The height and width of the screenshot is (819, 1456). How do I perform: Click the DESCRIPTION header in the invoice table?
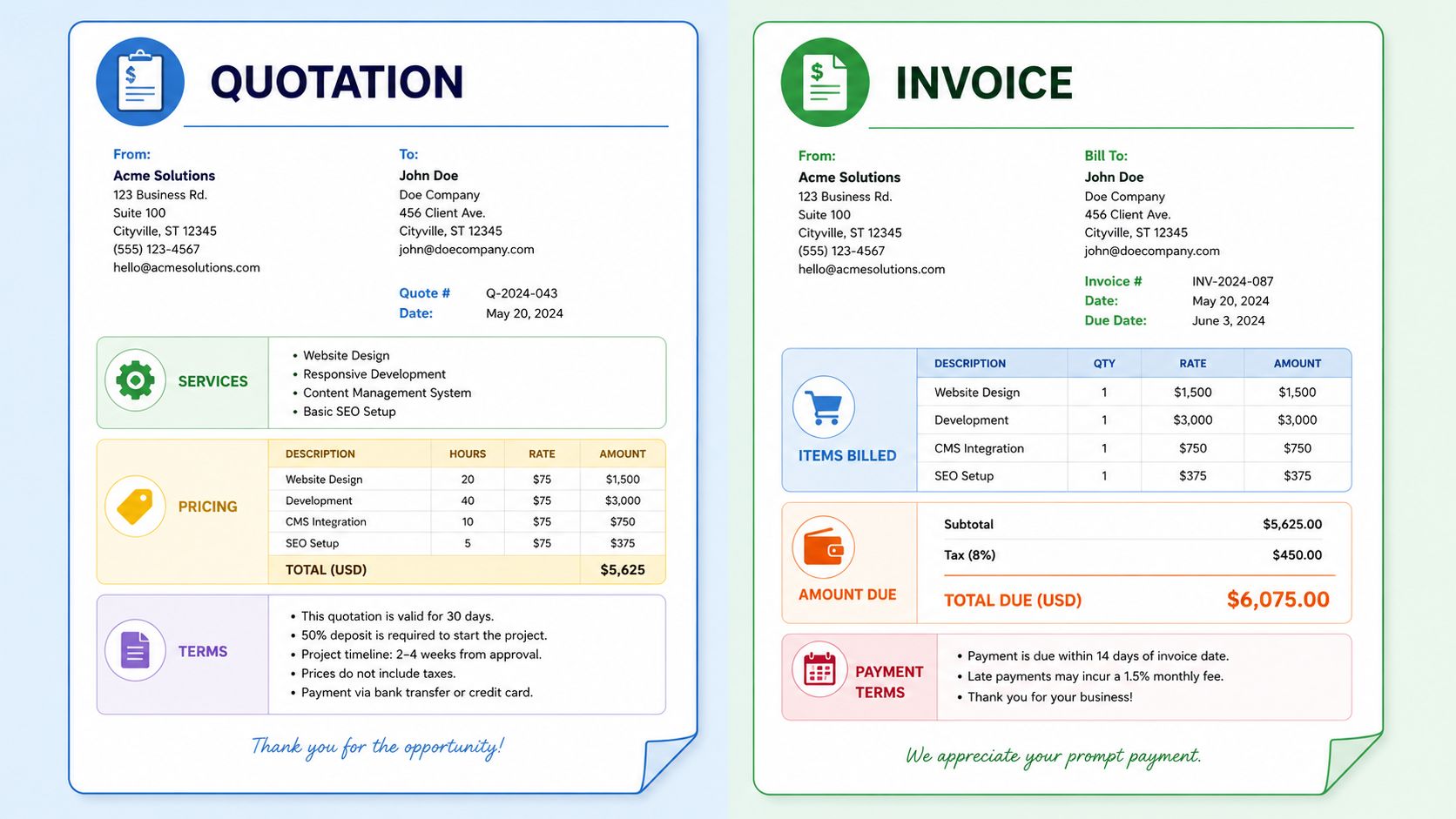(970, 364)
